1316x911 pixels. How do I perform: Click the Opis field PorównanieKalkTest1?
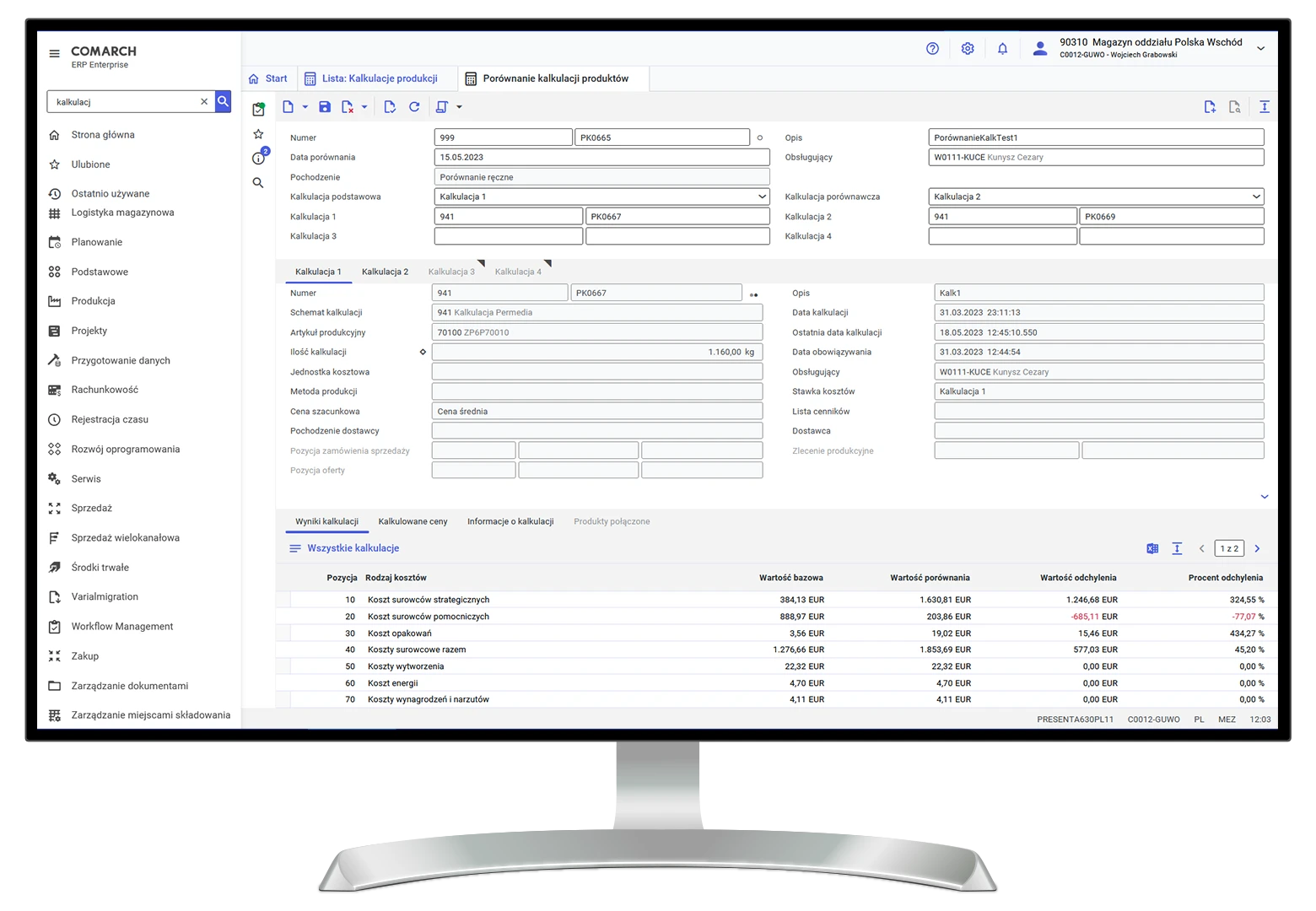click(x=1096, y=137)
